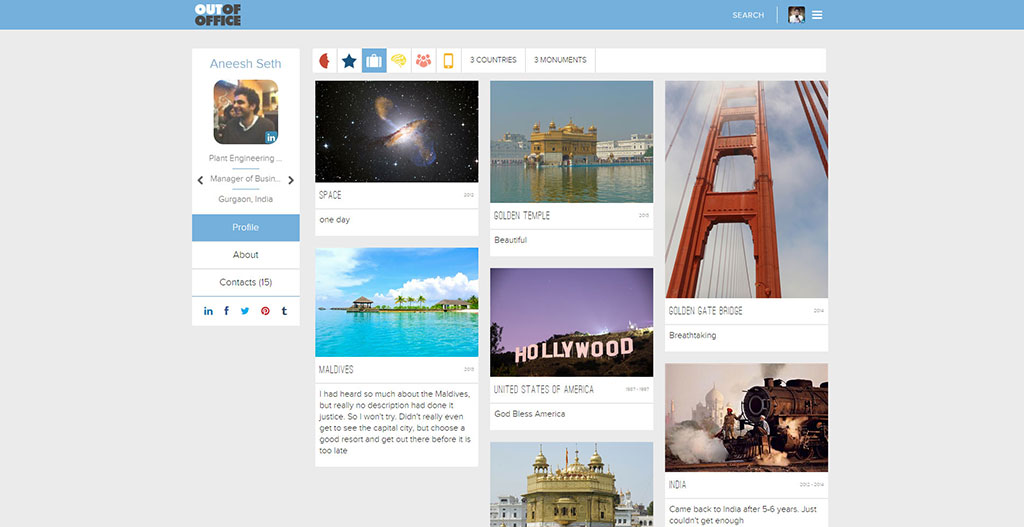Select the orange mobile phone tab icon
Image resolution: width=1024 pixels, height=527 pixels.
click(x=449, y=61)
